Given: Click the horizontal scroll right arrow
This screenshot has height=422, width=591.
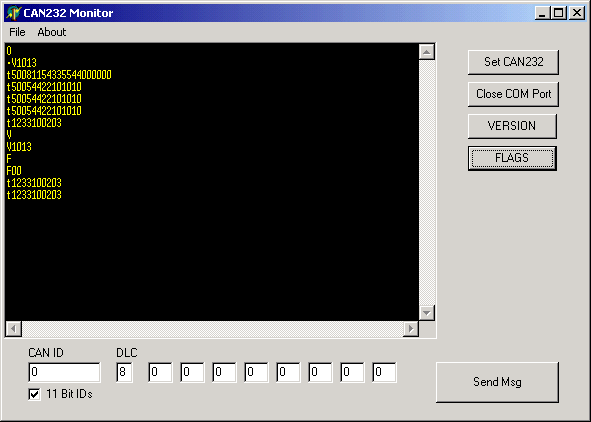Looking at the screenshot, I should point(411,329).
